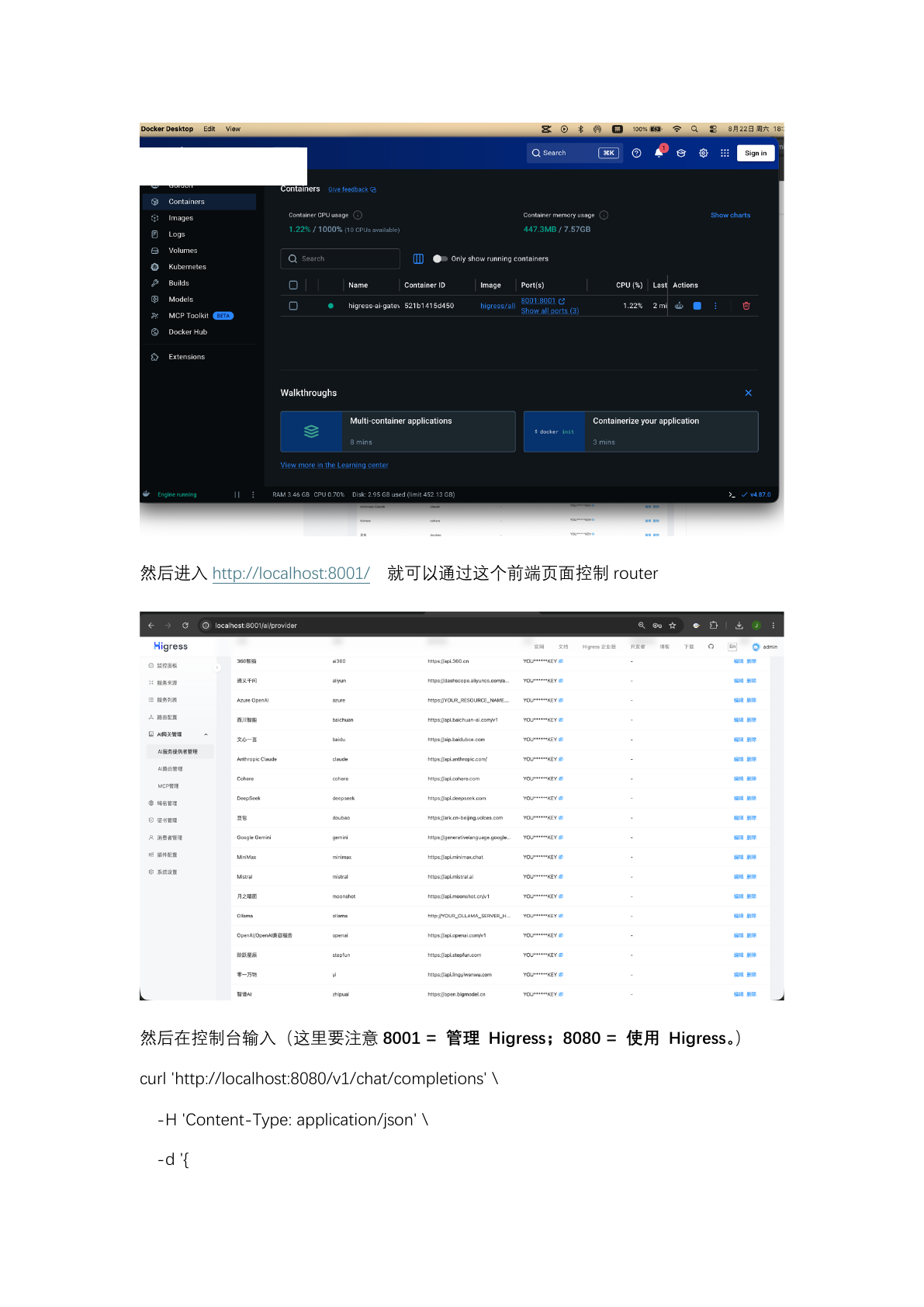Click higress/all image link

tap(497, 306)
